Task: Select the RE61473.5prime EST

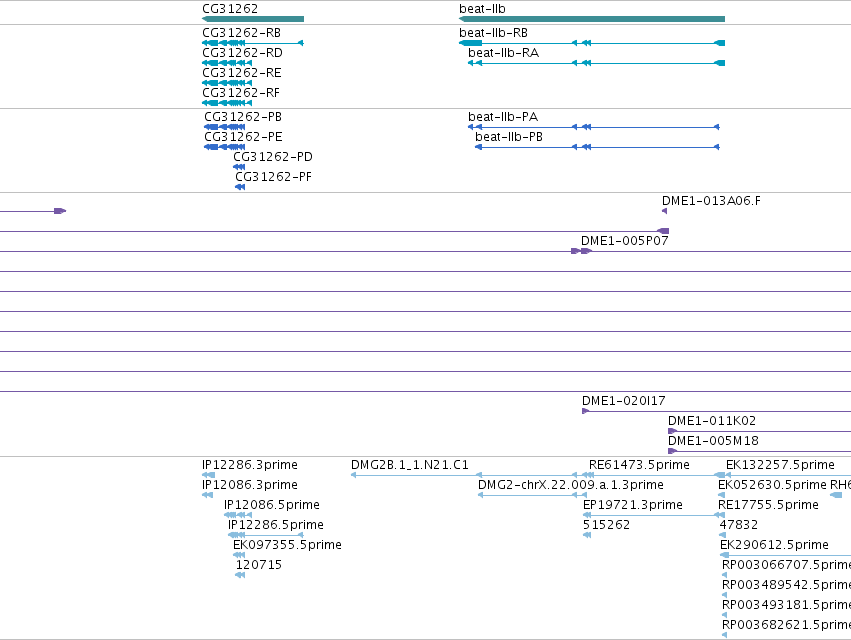Action: click(x=639, y=465)
